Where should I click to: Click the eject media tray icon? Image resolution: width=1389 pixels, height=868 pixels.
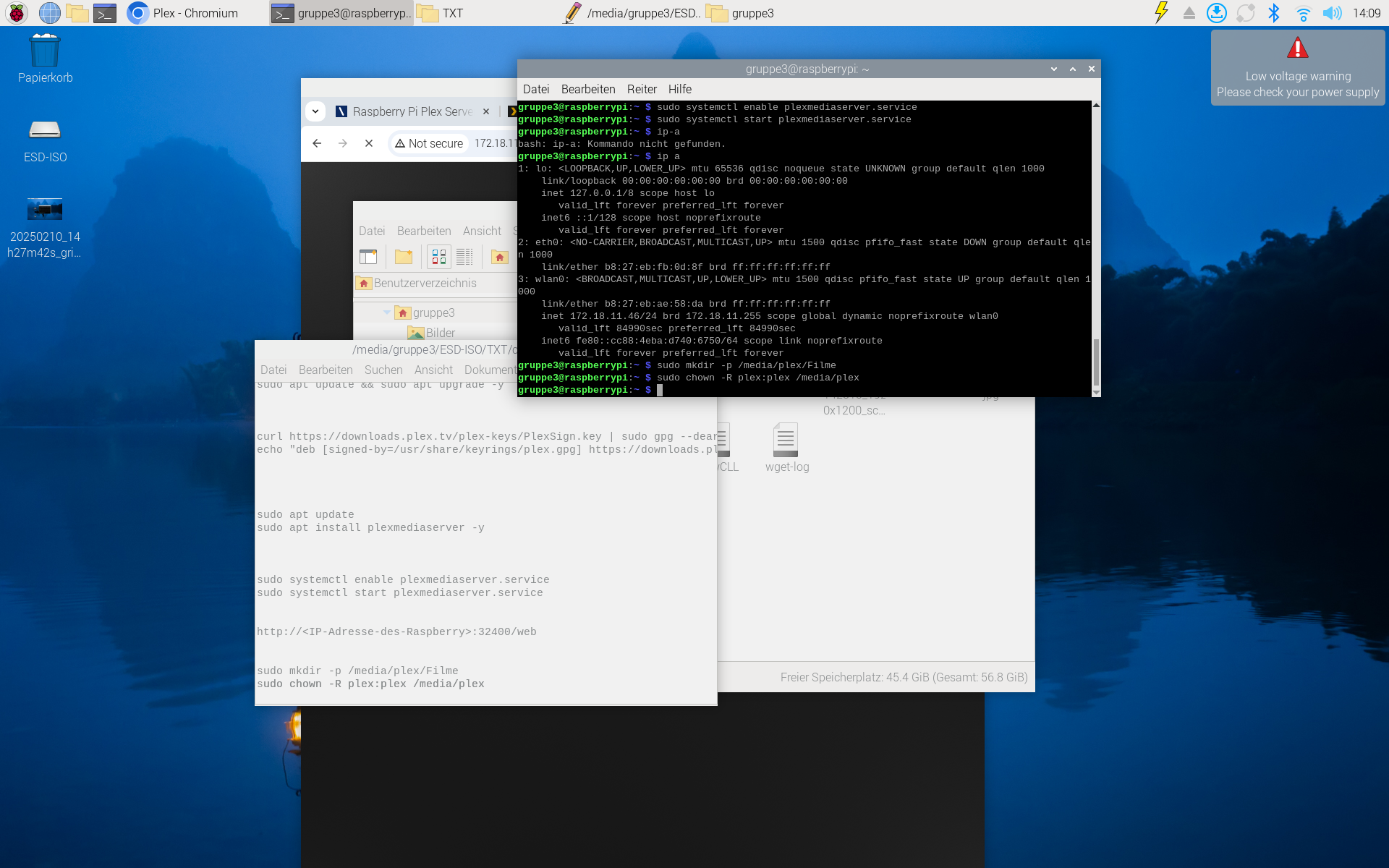pos(1189,13)
